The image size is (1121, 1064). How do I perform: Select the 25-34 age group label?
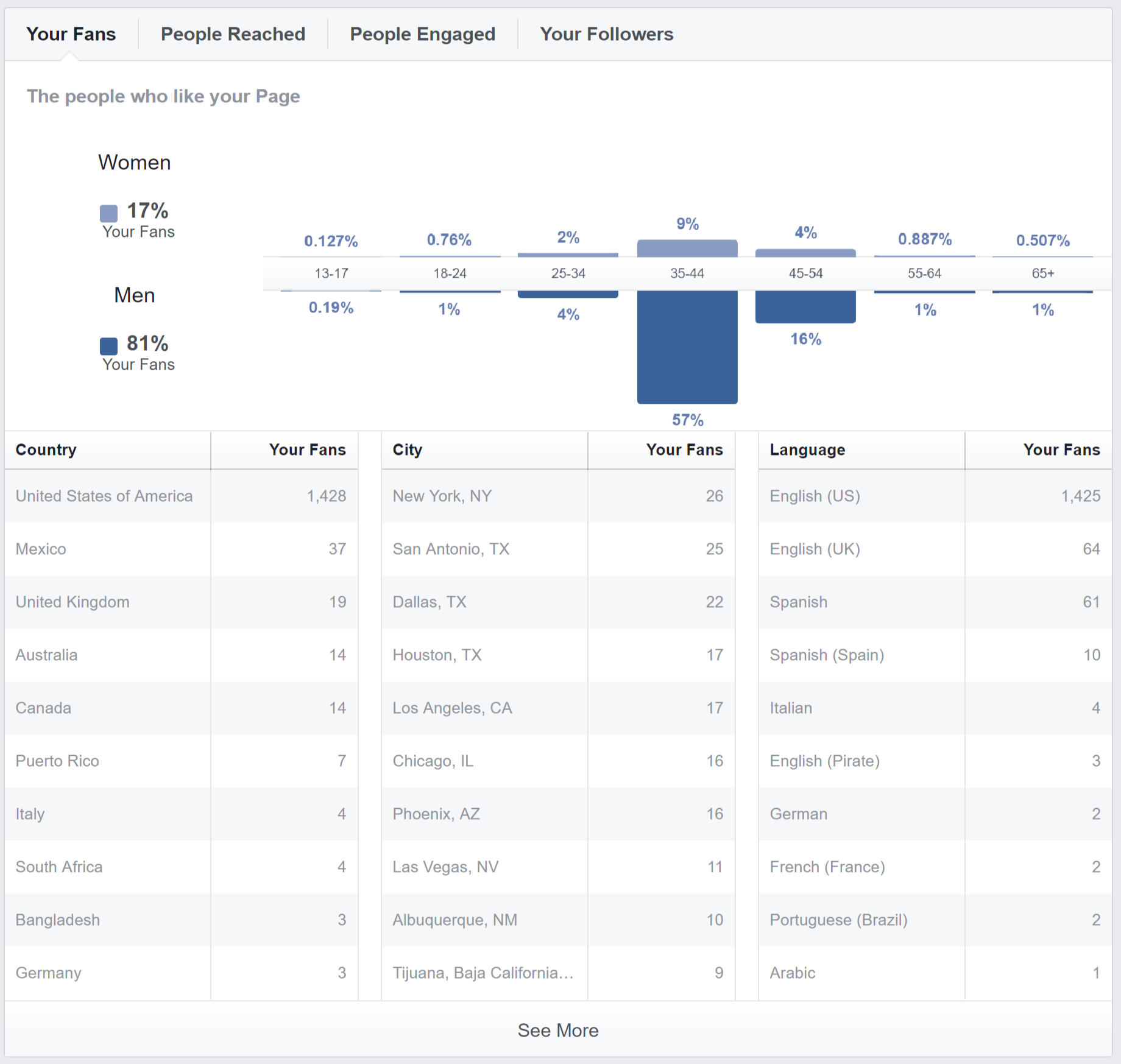(x=568, y=273)
